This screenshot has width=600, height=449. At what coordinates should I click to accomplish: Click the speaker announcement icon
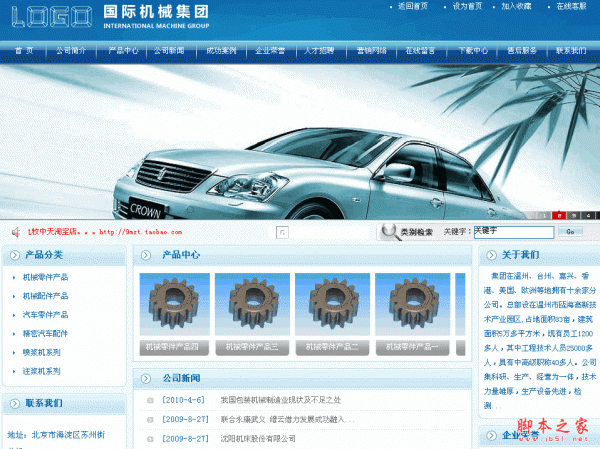[16, 232]
